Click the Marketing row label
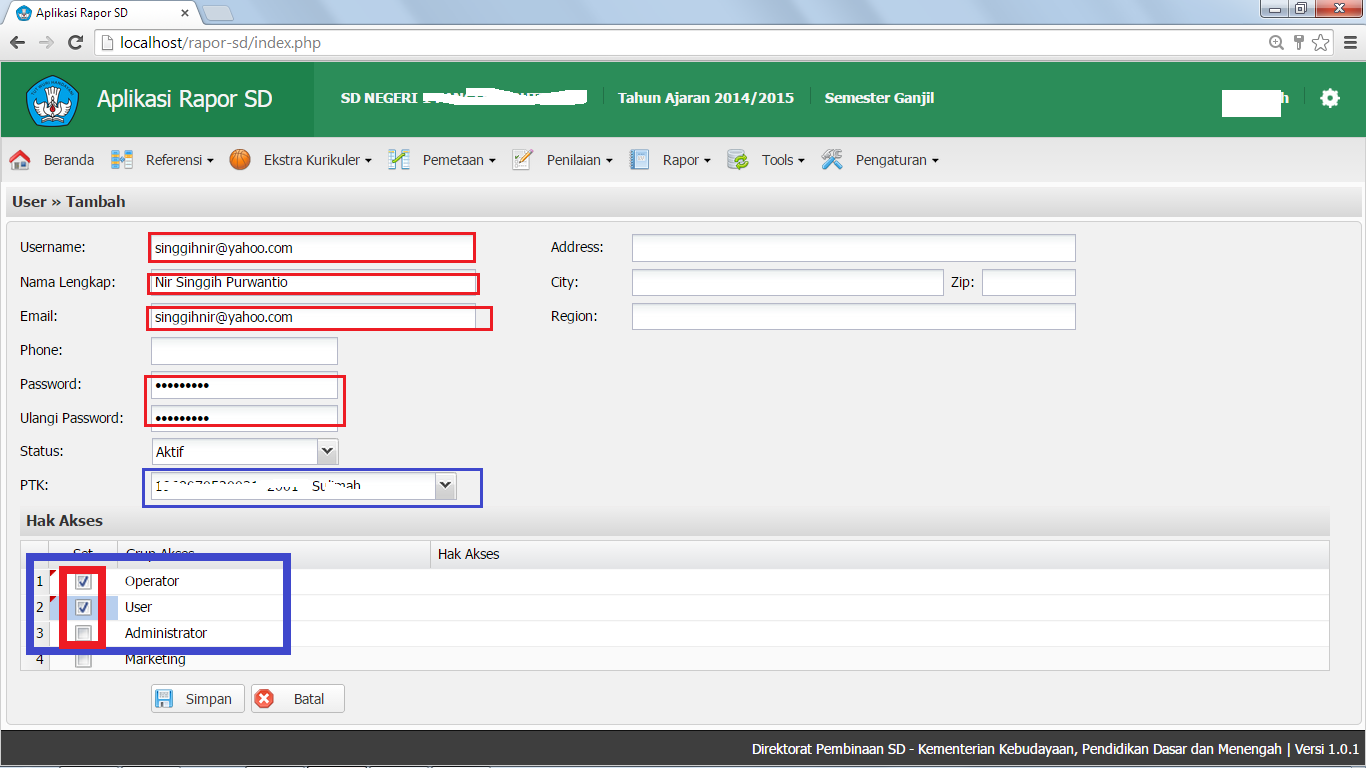 pyautogui.click(x=155, y=659)
